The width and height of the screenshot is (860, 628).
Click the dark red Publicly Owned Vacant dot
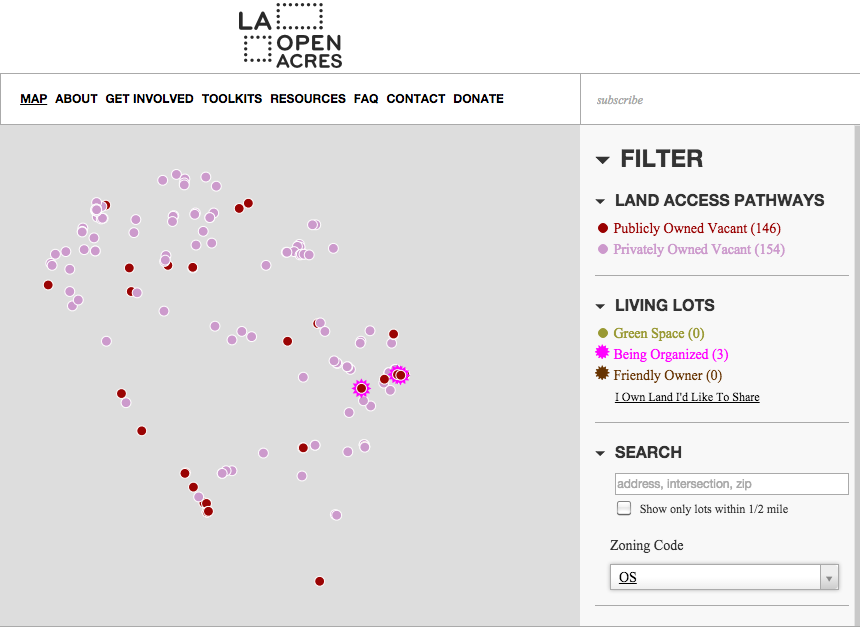602,229
